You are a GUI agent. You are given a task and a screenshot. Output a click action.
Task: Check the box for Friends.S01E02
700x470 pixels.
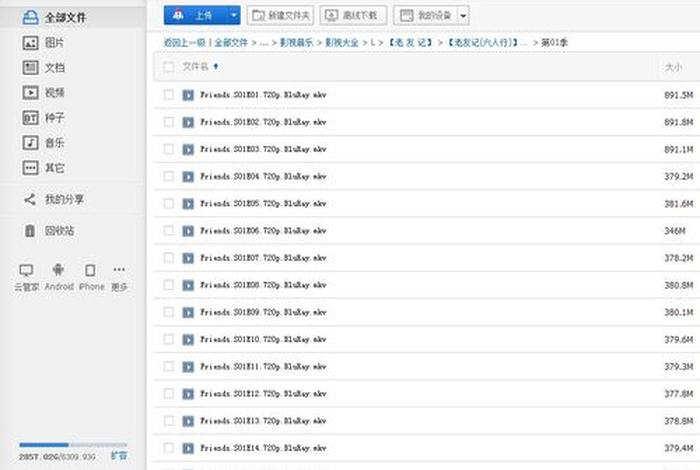click(x=168, y=122)
